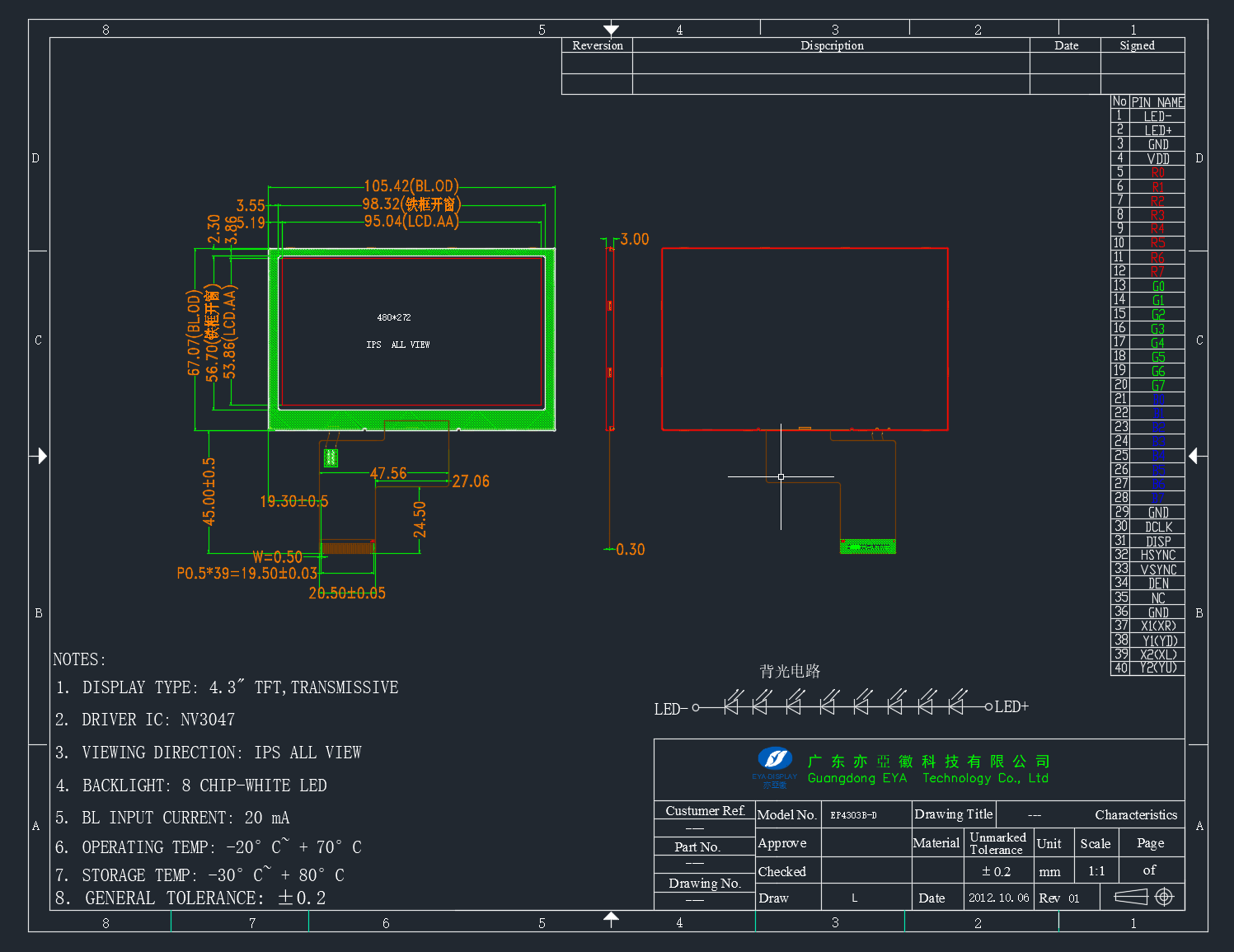
Task: Select the 67.07(BL.OD) vertical dimension
Action: pyautogui.click(x=195, y=333)
